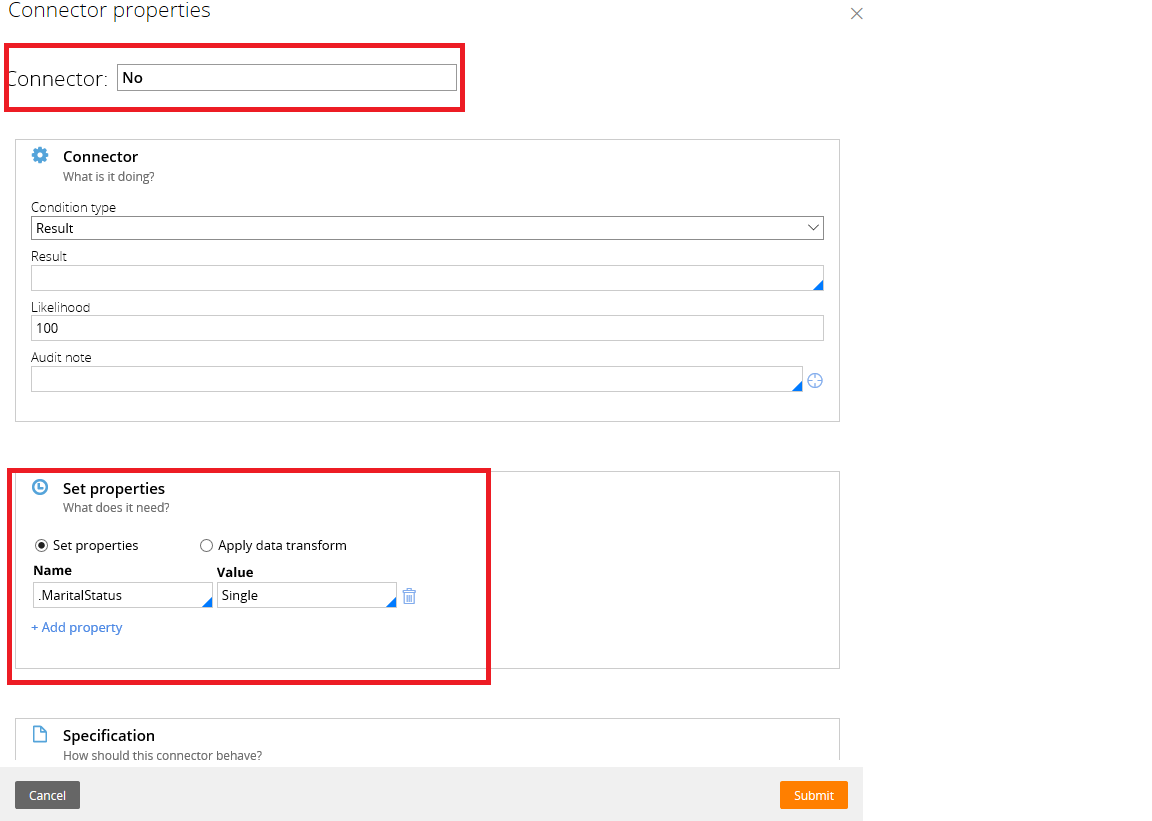This screenshot has width=1152, height=821.
Task: Click the 'Audit note' label
Action: (x=61, y=357)
